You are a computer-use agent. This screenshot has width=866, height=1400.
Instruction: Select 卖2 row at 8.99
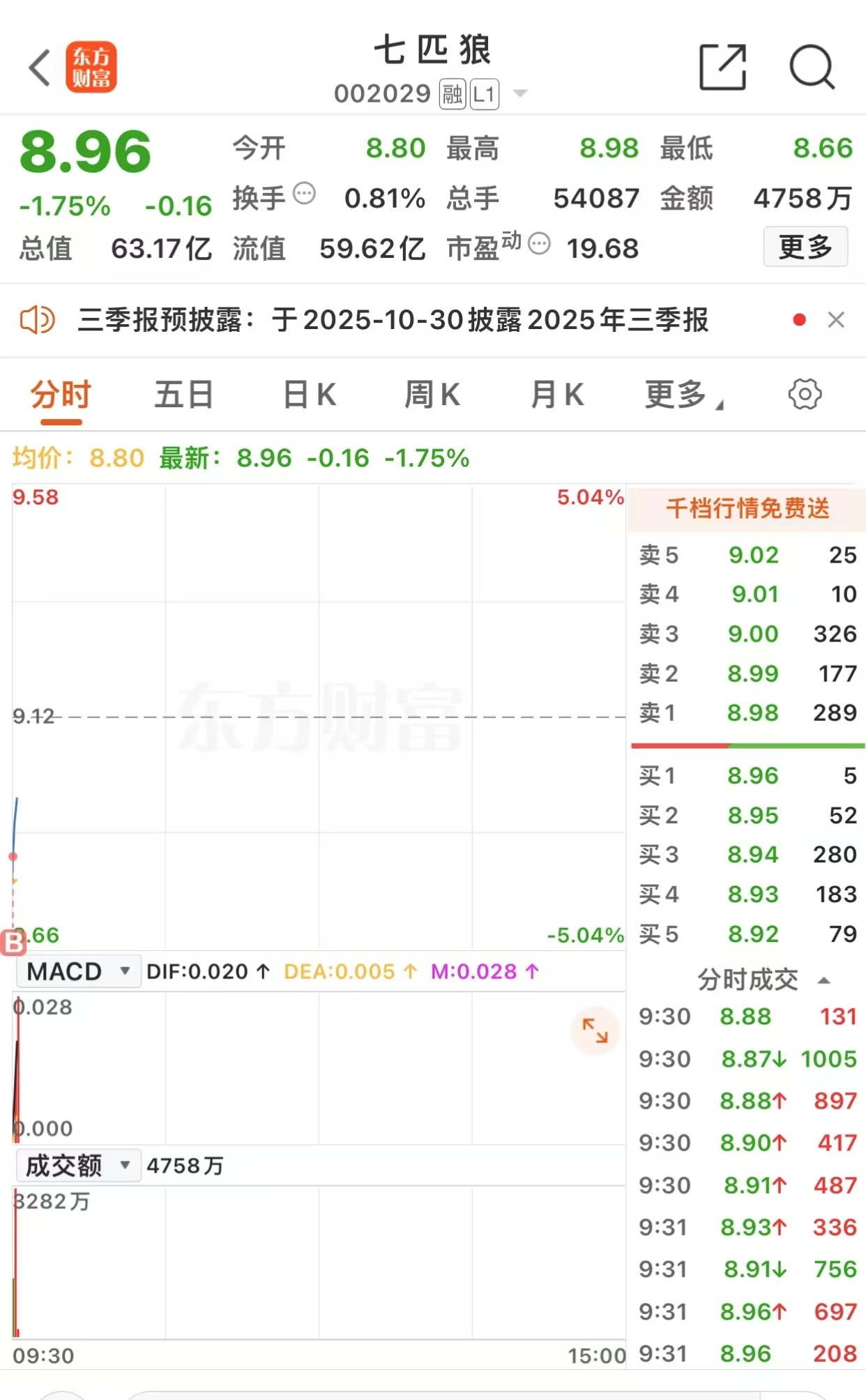point(747,674)
